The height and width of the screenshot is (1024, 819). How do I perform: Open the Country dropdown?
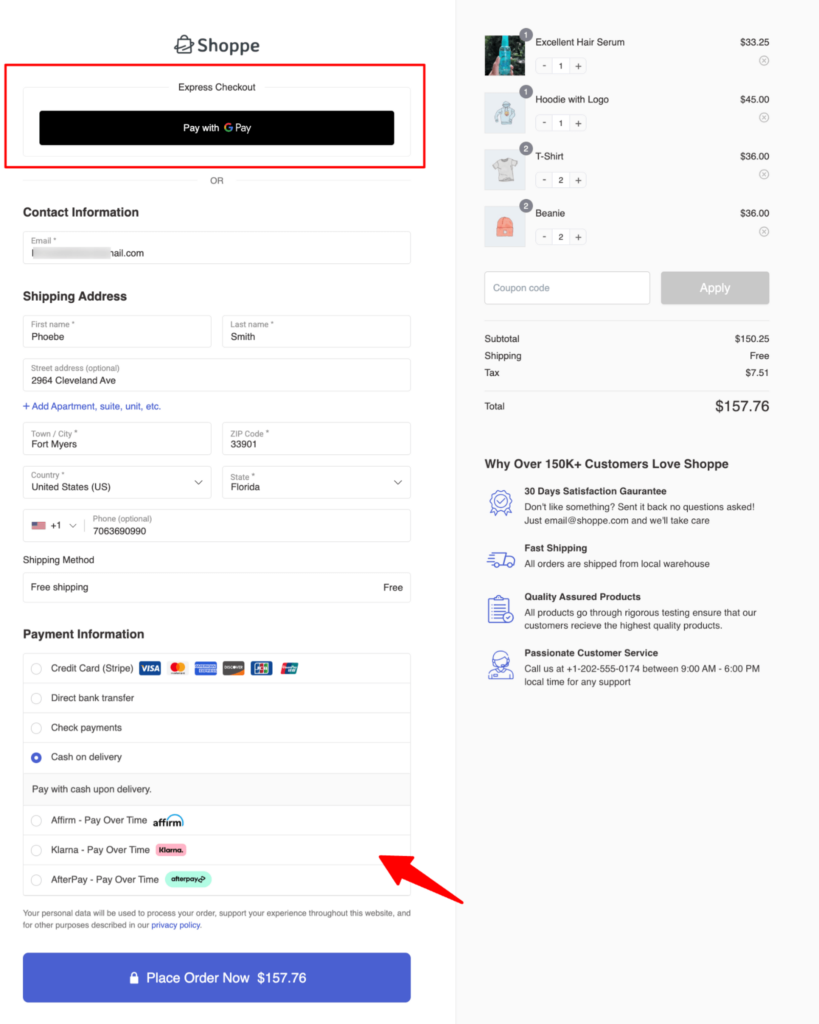pyautogui.click(x=196, y=482)
